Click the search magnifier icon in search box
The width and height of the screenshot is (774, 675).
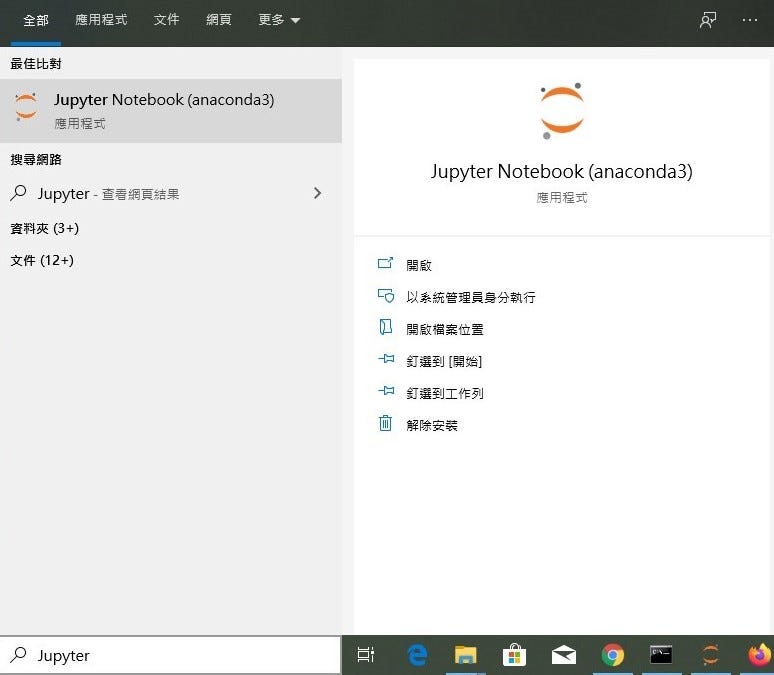[x=18, y=655]
